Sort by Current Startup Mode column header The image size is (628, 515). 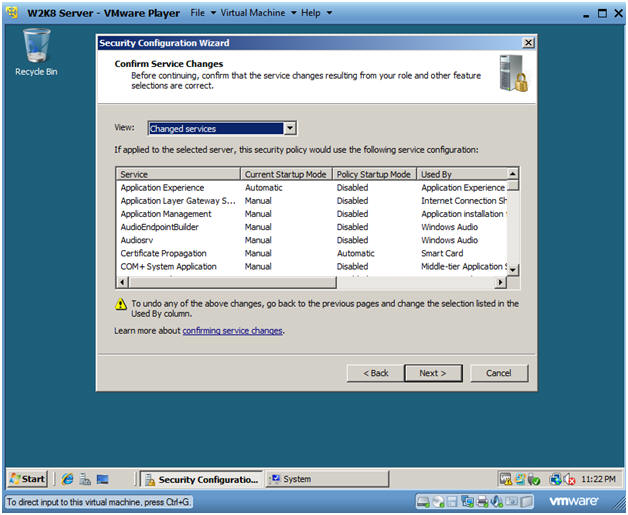(286, 174)
